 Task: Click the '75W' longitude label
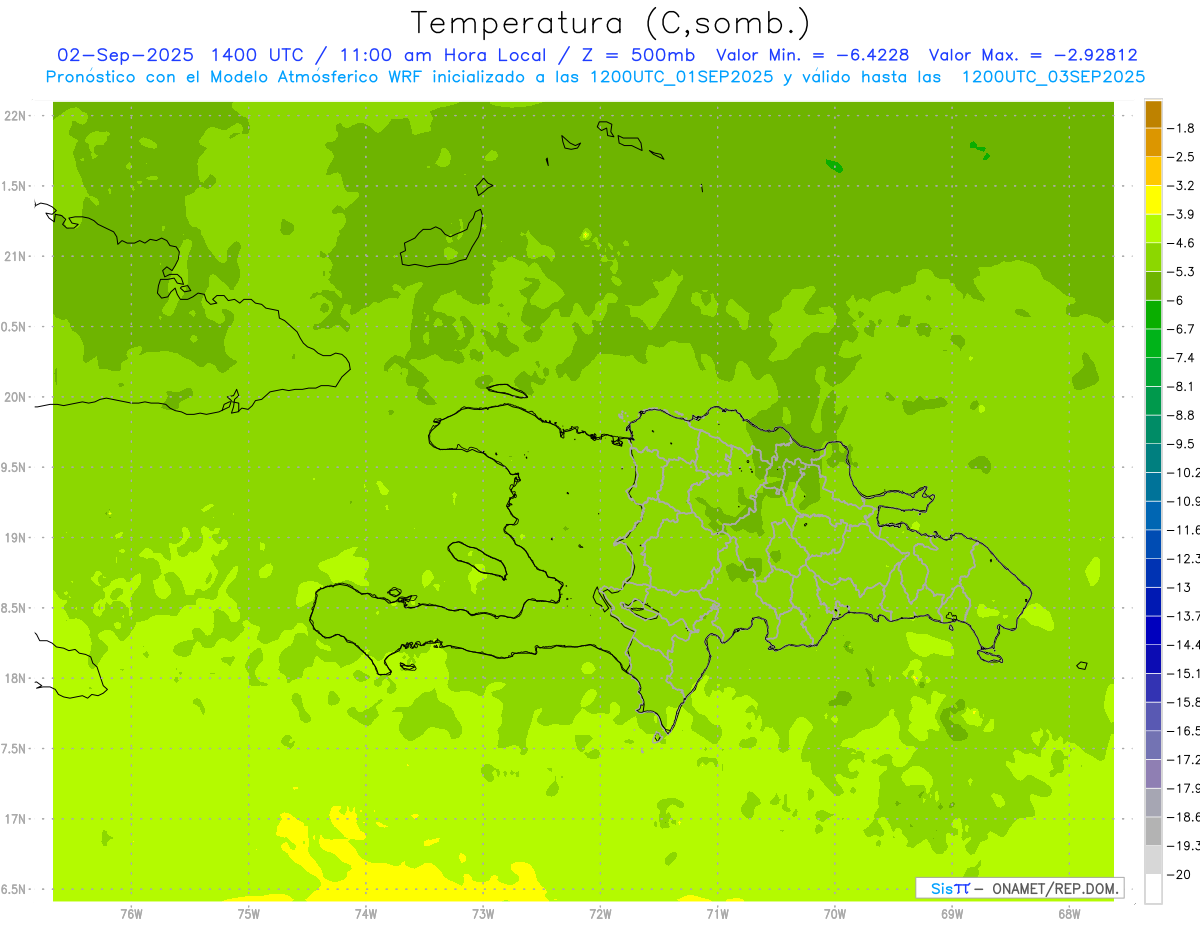click(x=249, y=914)
